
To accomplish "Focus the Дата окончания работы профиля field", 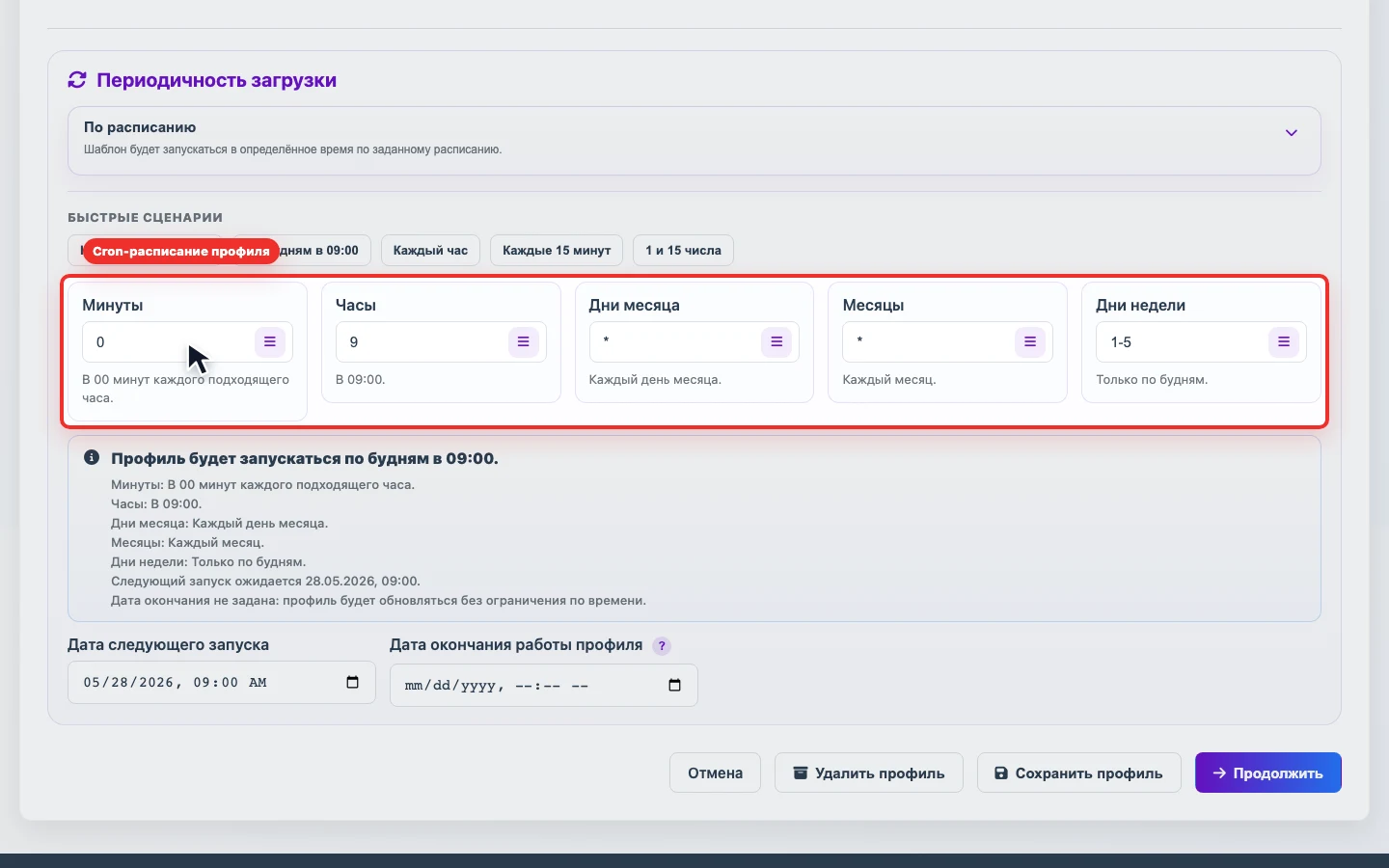I will click(544, 685).
